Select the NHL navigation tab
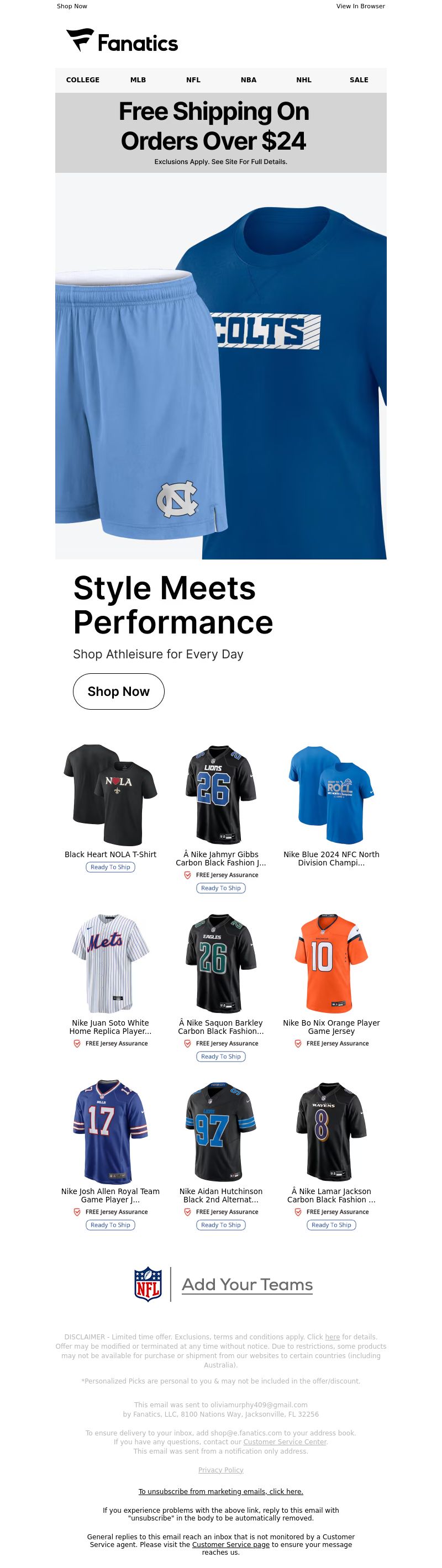The image size is (442, 1568). (x=304, y=80)
